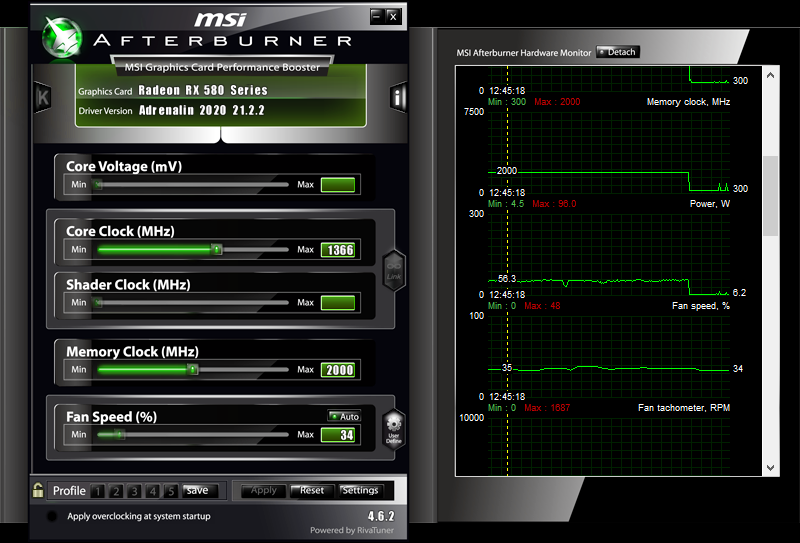This screenshot has width=800, height=543.
Task: Select profile slot 2
Action: pyautogui.click(x=116, y=491)
